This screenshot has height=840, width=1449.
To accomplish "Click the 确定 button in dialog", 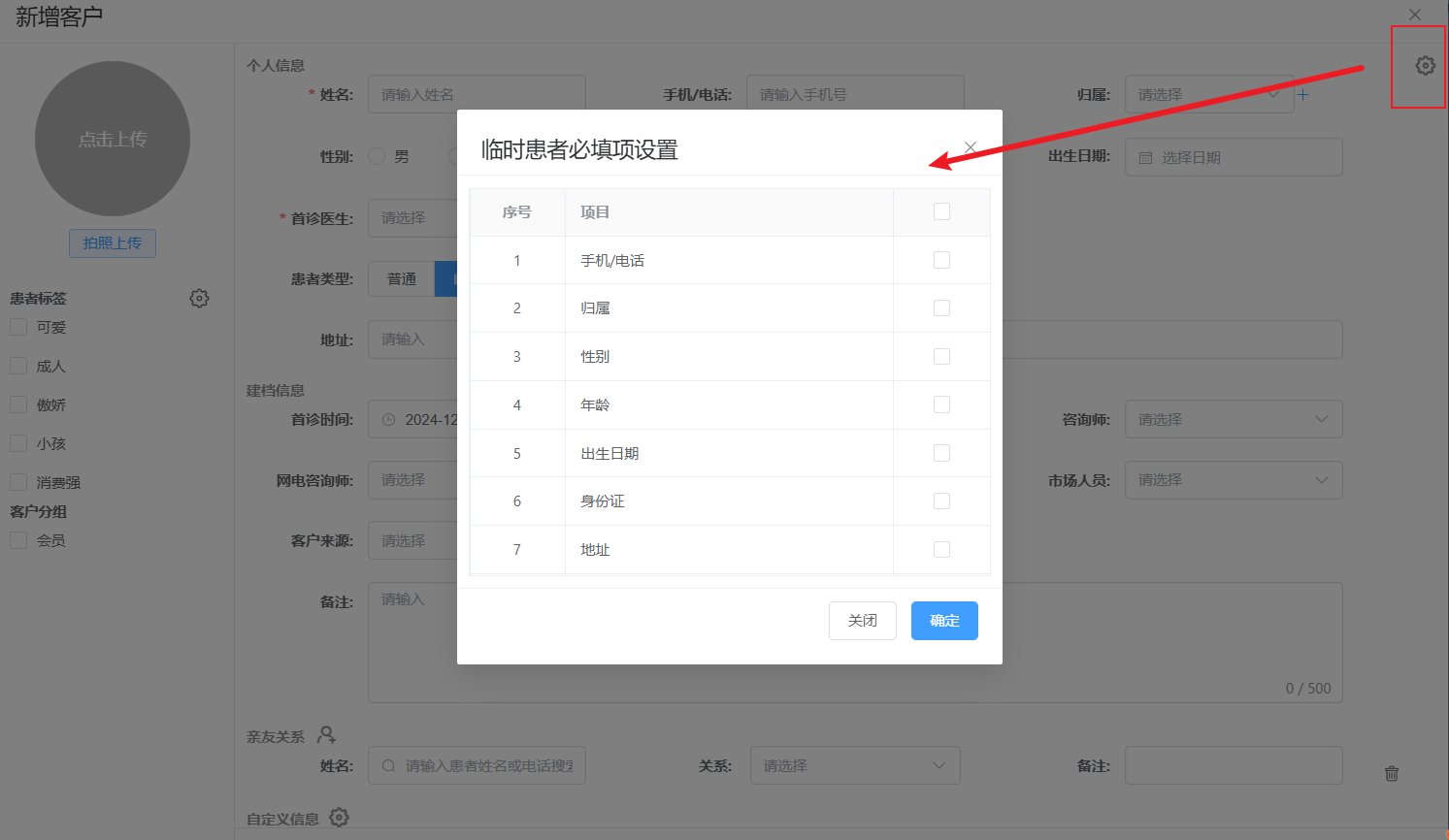I will 944,621.
